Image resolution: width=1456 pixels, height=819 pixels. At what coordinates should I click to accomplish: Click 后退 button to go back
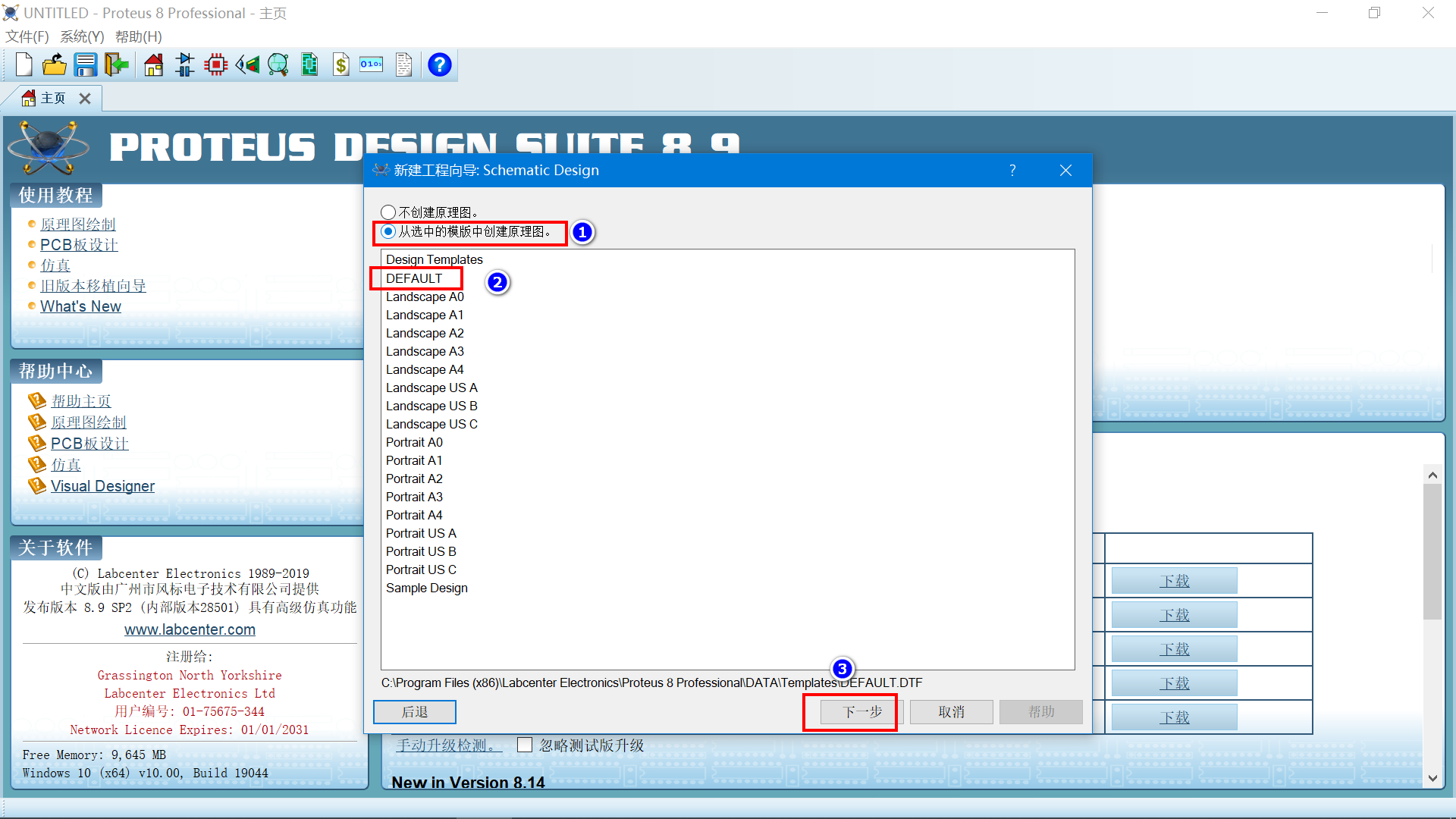[x=415, y=712]
